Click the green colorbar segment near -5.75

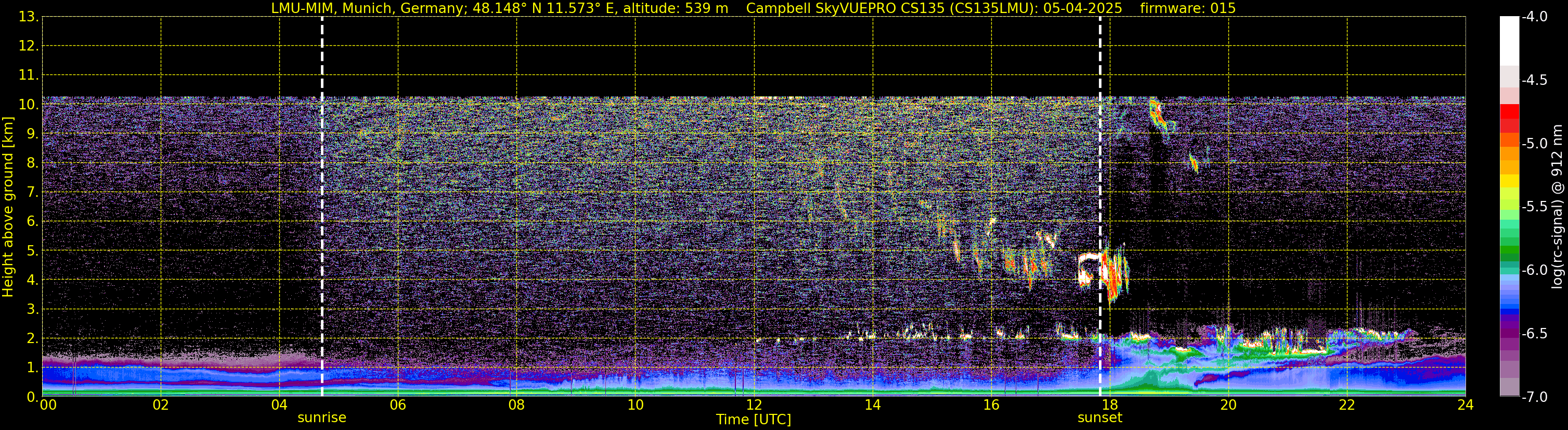(1510, 241)
